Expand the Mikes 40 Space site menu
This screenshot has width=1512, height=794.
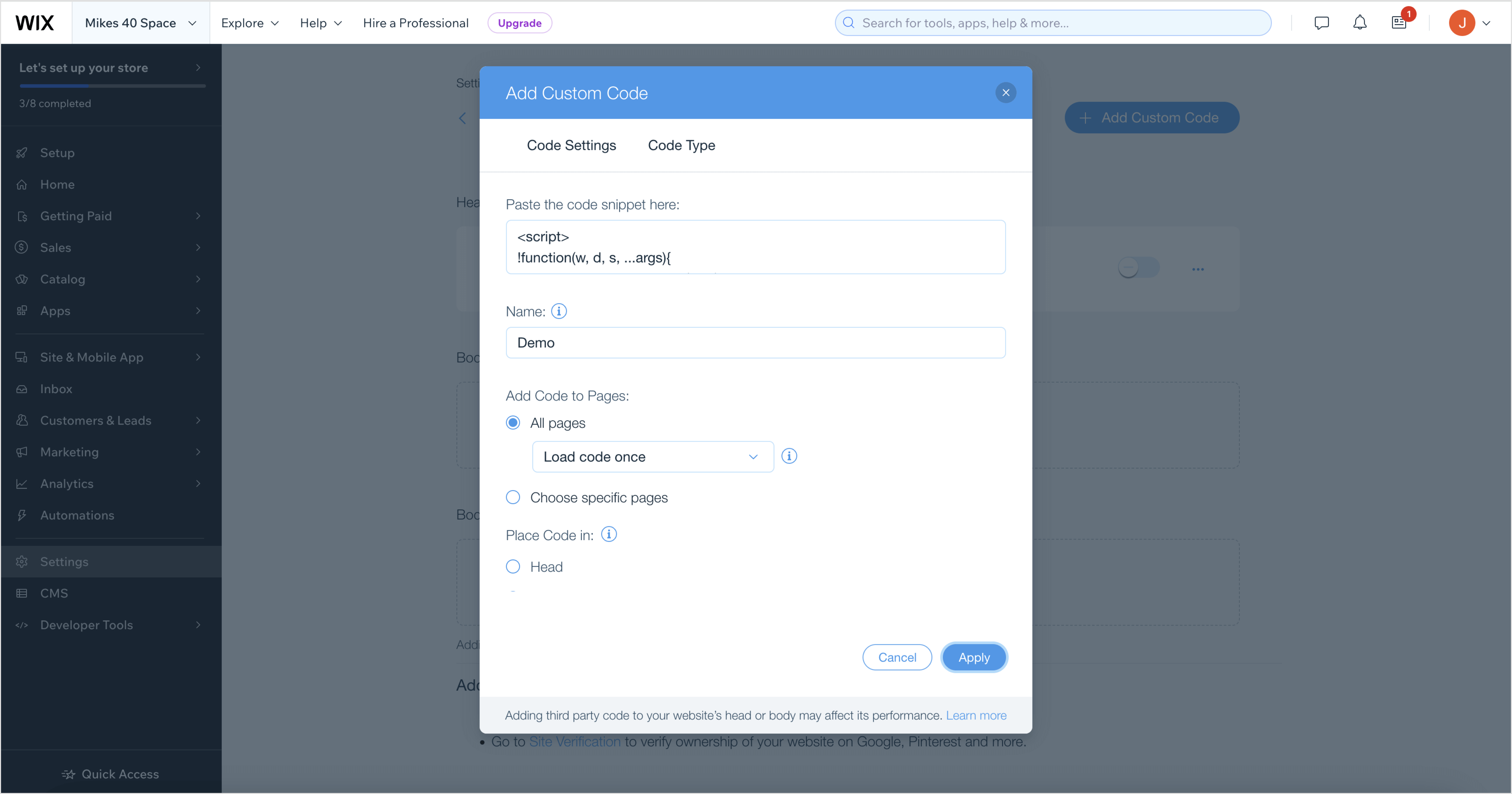(x=140, y=23)
